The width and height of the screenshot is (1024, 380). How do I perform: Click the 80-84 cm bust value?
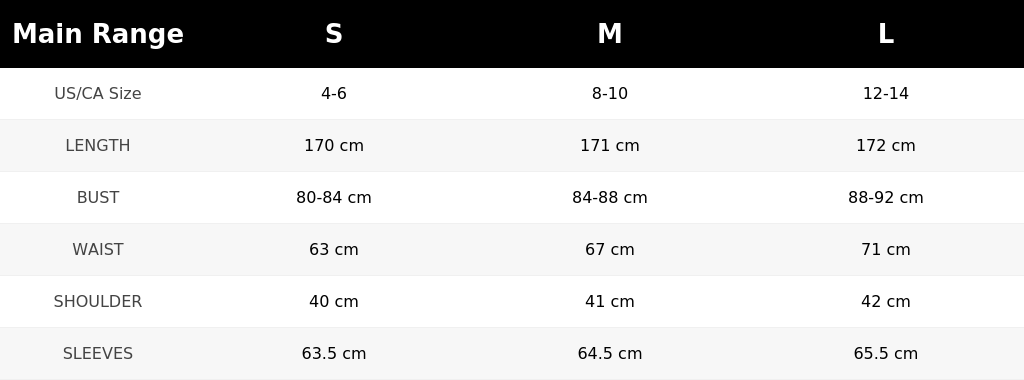tap(334, 197)
